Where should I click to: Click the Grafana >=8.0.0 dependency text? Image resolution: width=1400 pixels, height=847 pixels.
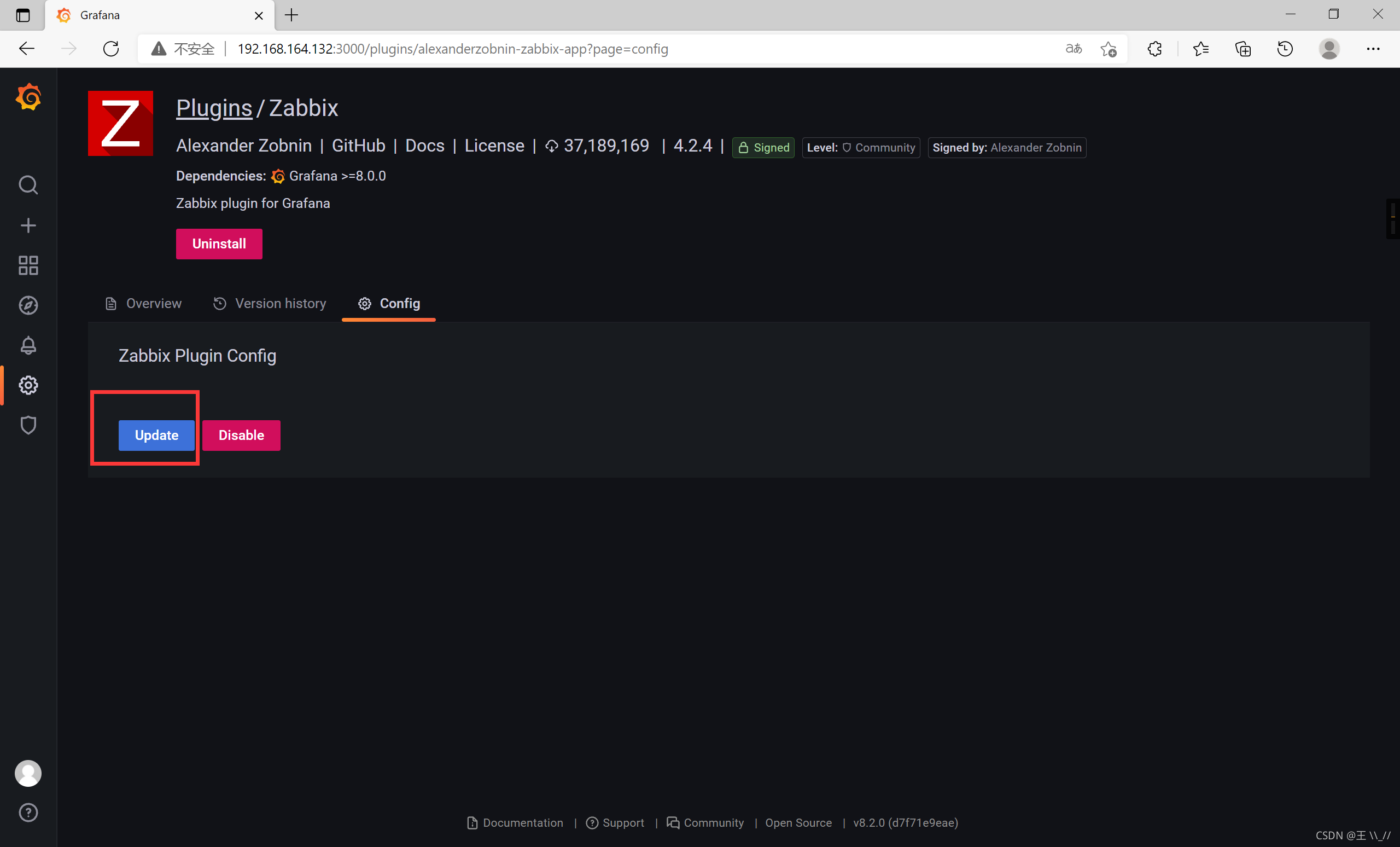click(337, 176)
